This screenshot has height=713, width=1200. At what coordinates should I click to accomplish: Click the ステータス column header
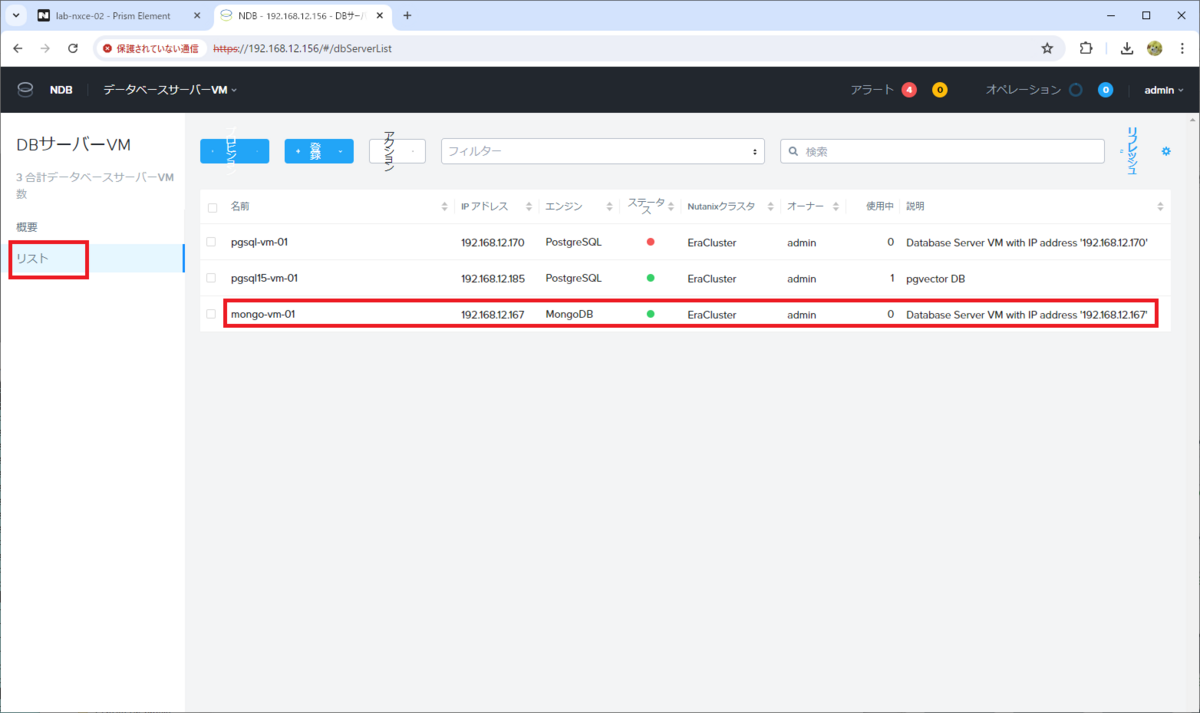tap(648, 207)
